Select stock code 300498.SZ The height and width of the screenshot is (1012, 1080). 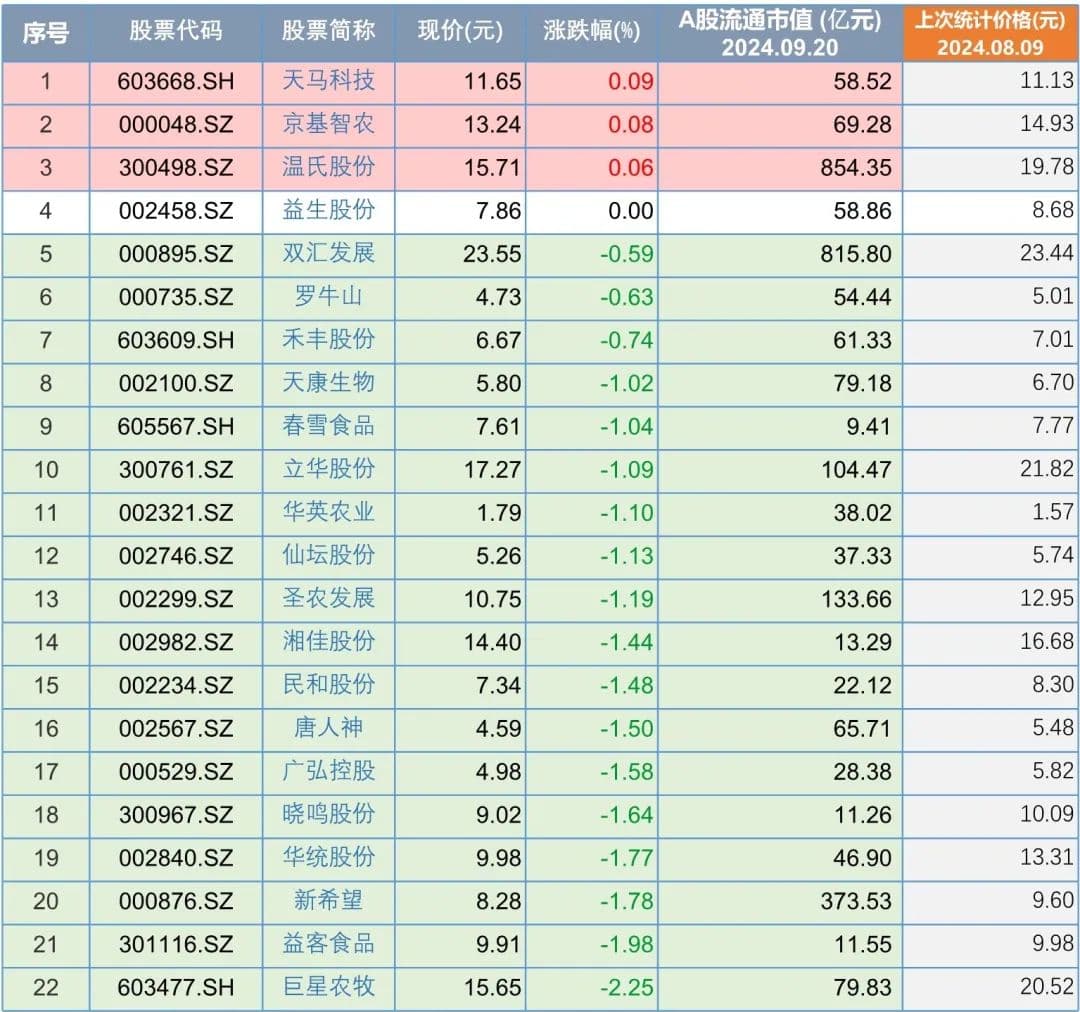176,168
